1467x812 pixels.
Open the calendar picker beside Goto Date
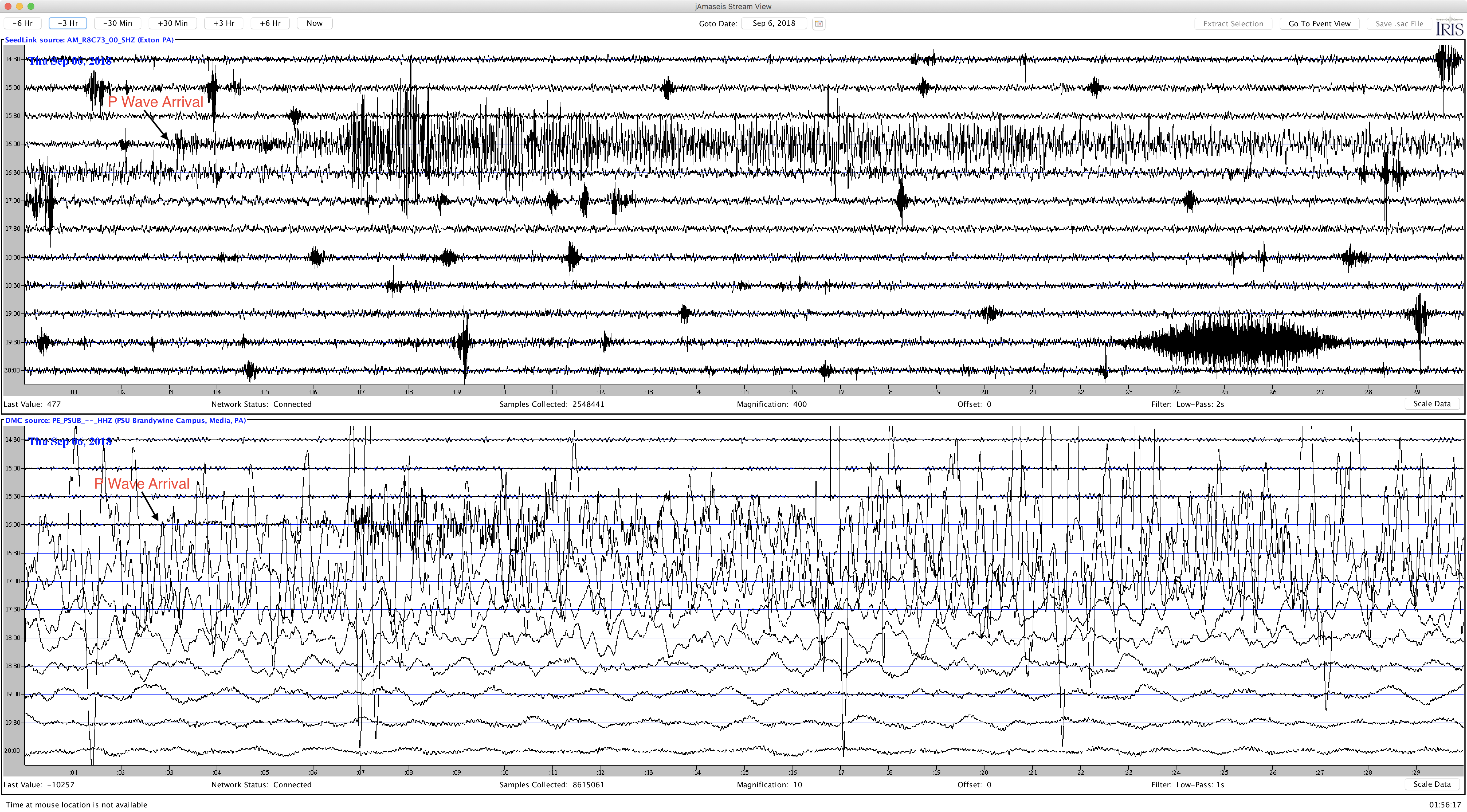818,23
